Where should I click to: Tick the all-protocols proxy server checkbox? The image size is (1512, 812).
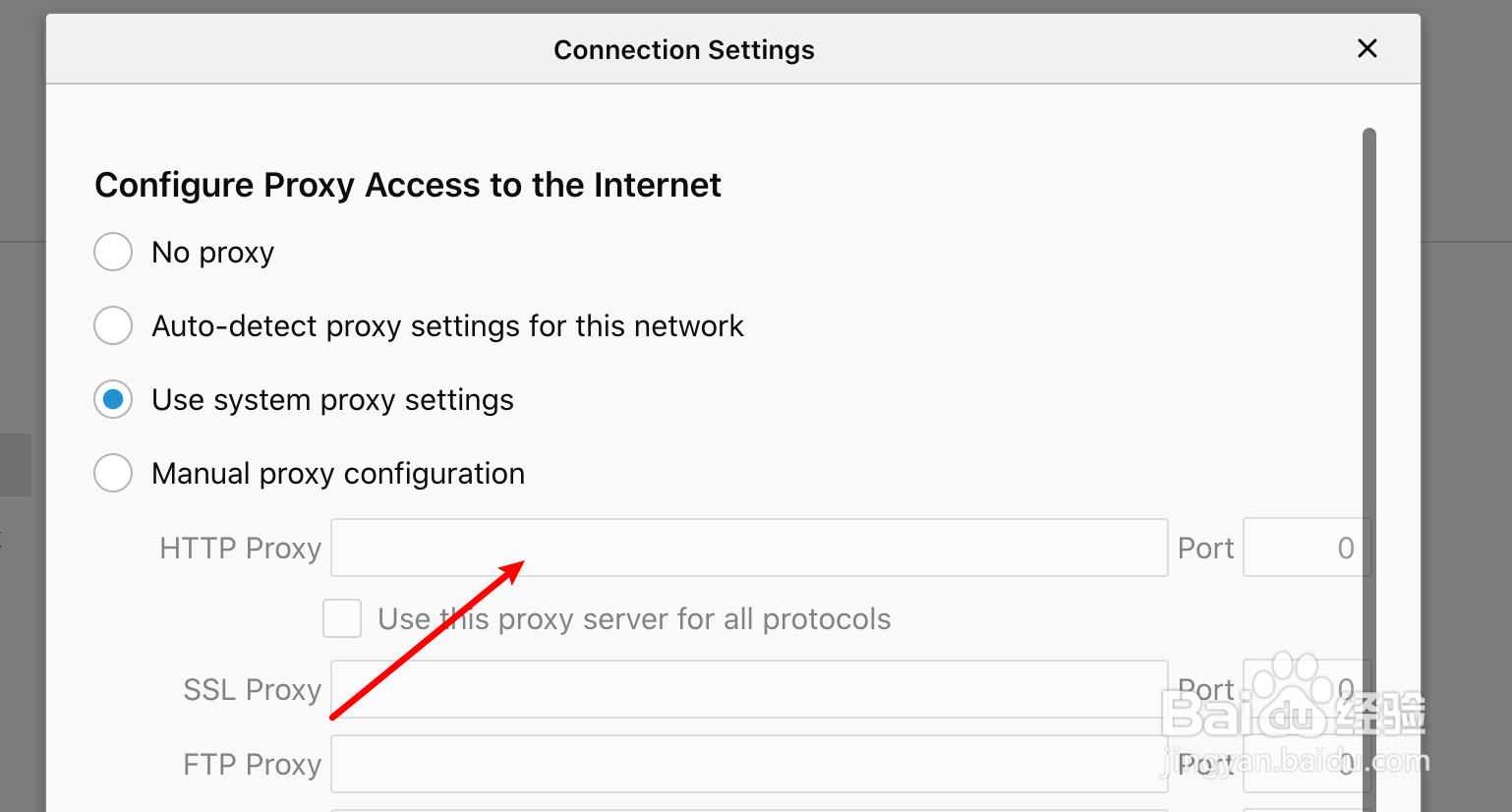(x=342, y=619)
